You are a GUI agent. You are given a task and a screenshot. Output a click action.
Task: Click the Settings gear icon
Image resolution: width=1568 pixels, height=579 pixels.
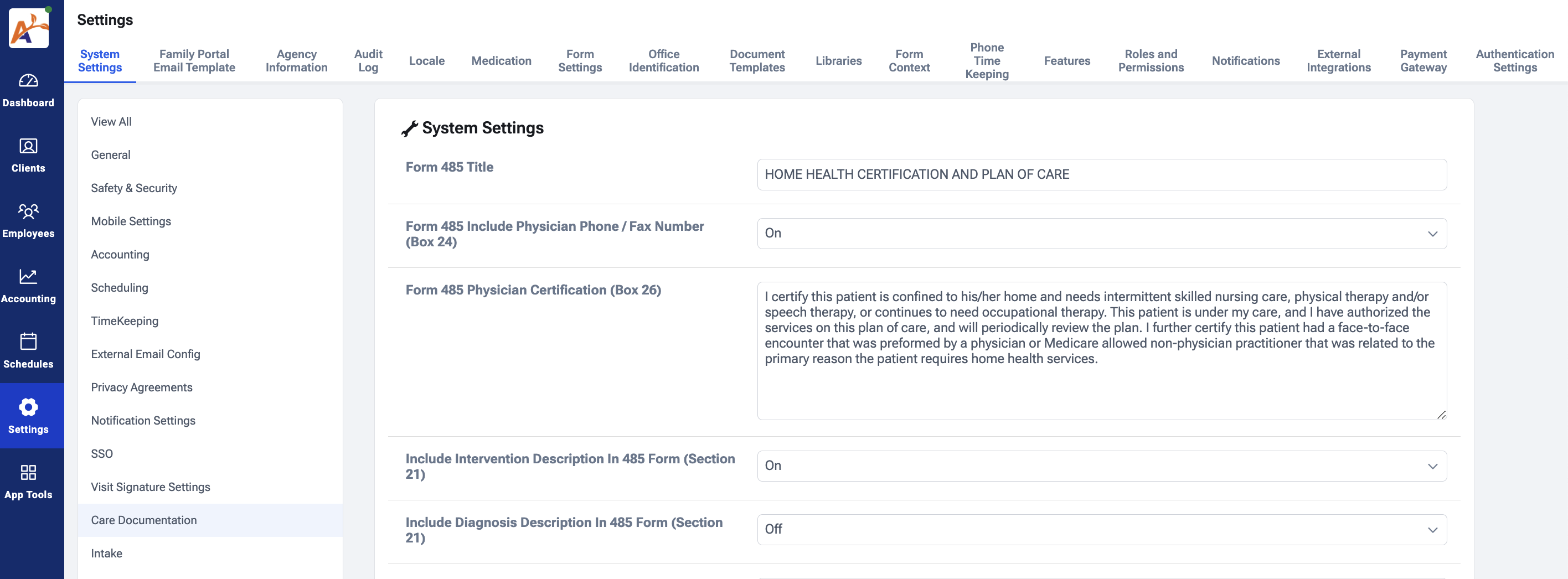28,407
